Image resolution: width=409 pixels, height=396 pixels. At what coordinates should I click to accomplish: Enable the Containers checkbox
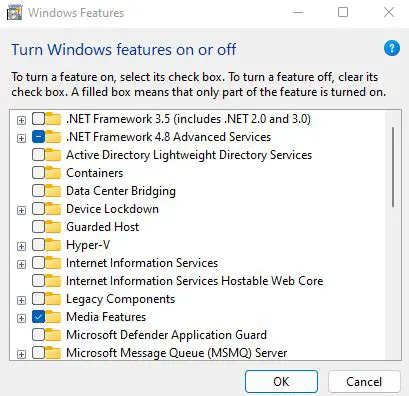click(38, 173)
